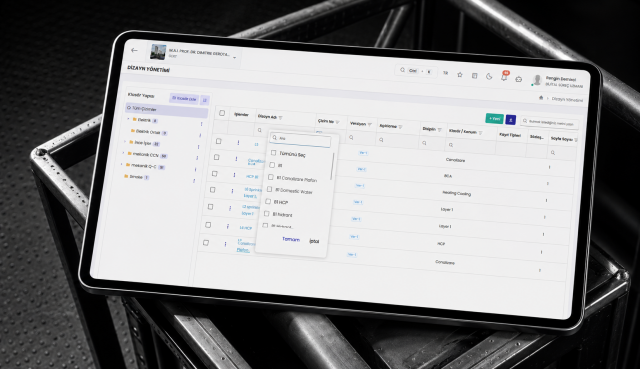
Task: Click Heating Cooling folder cell text
Action: point(457,193)
